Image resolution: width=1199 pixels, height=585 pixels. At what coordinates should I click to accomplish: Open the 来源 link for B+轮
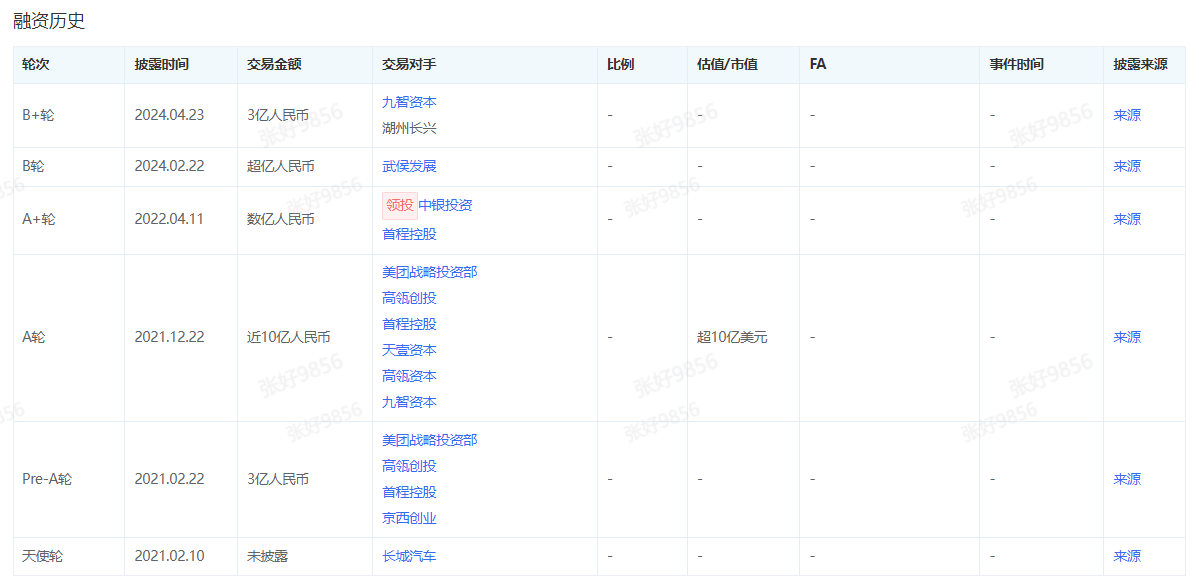tap(1127, 115)
